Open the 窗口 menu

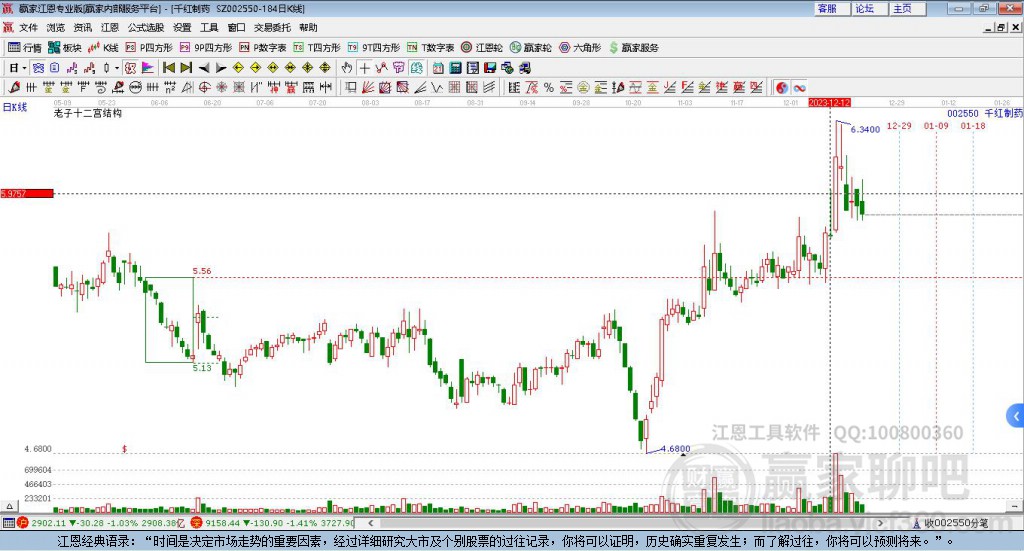[236, 27]
